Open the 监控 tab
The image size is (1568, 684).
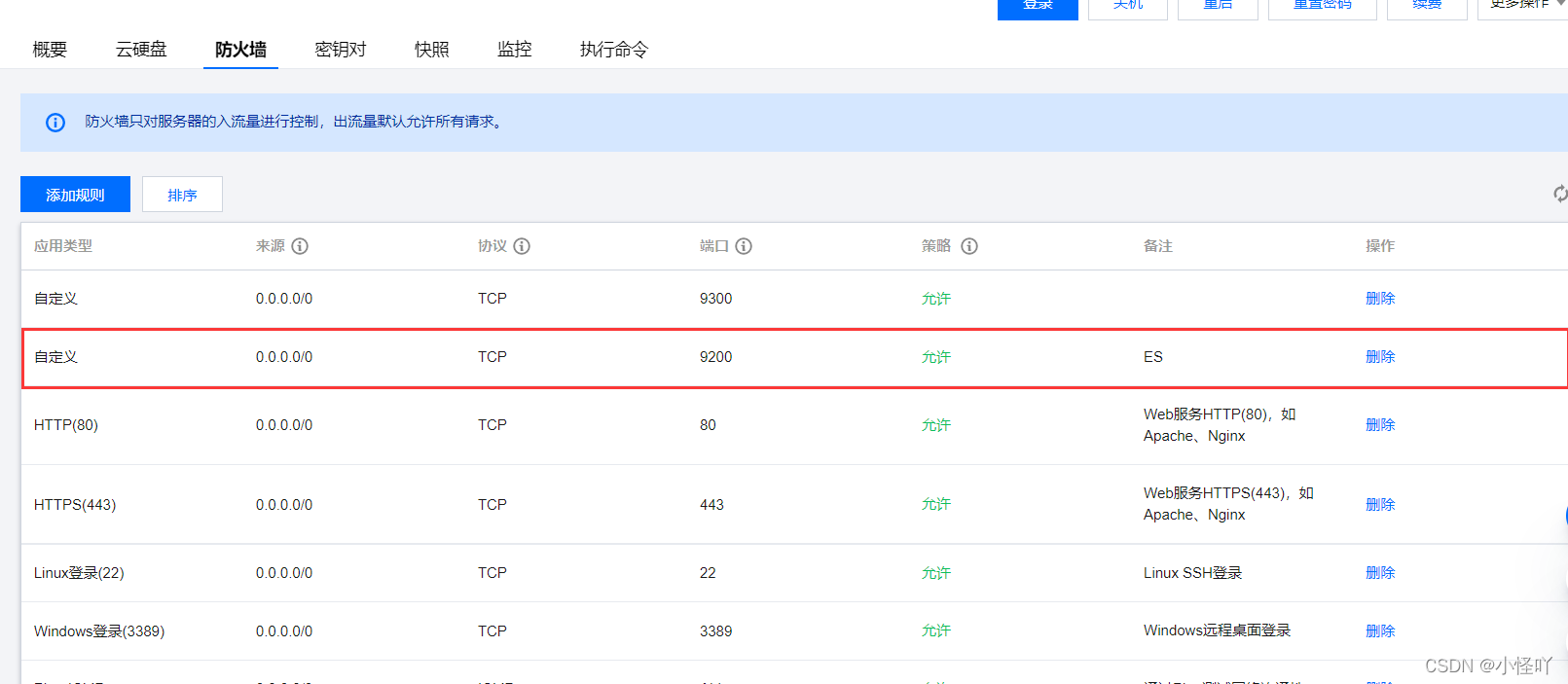[515, 50]
